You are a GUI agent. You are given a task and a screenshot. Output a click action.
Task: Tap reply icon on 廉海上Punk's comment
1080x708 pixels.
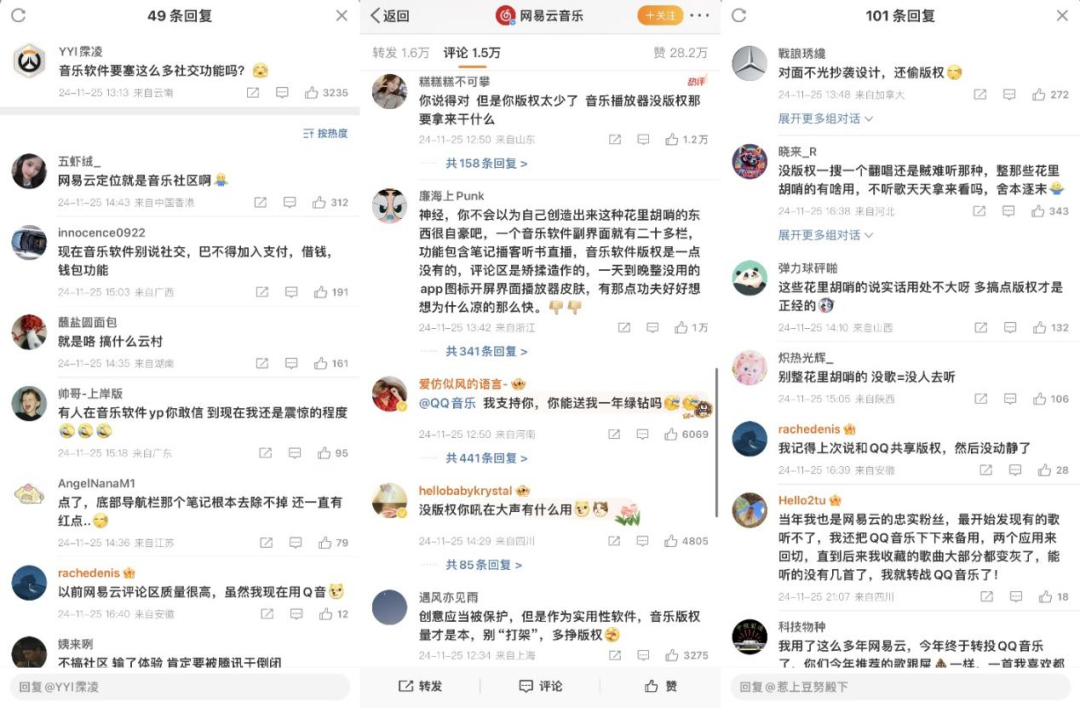click(x=652, y=327)
